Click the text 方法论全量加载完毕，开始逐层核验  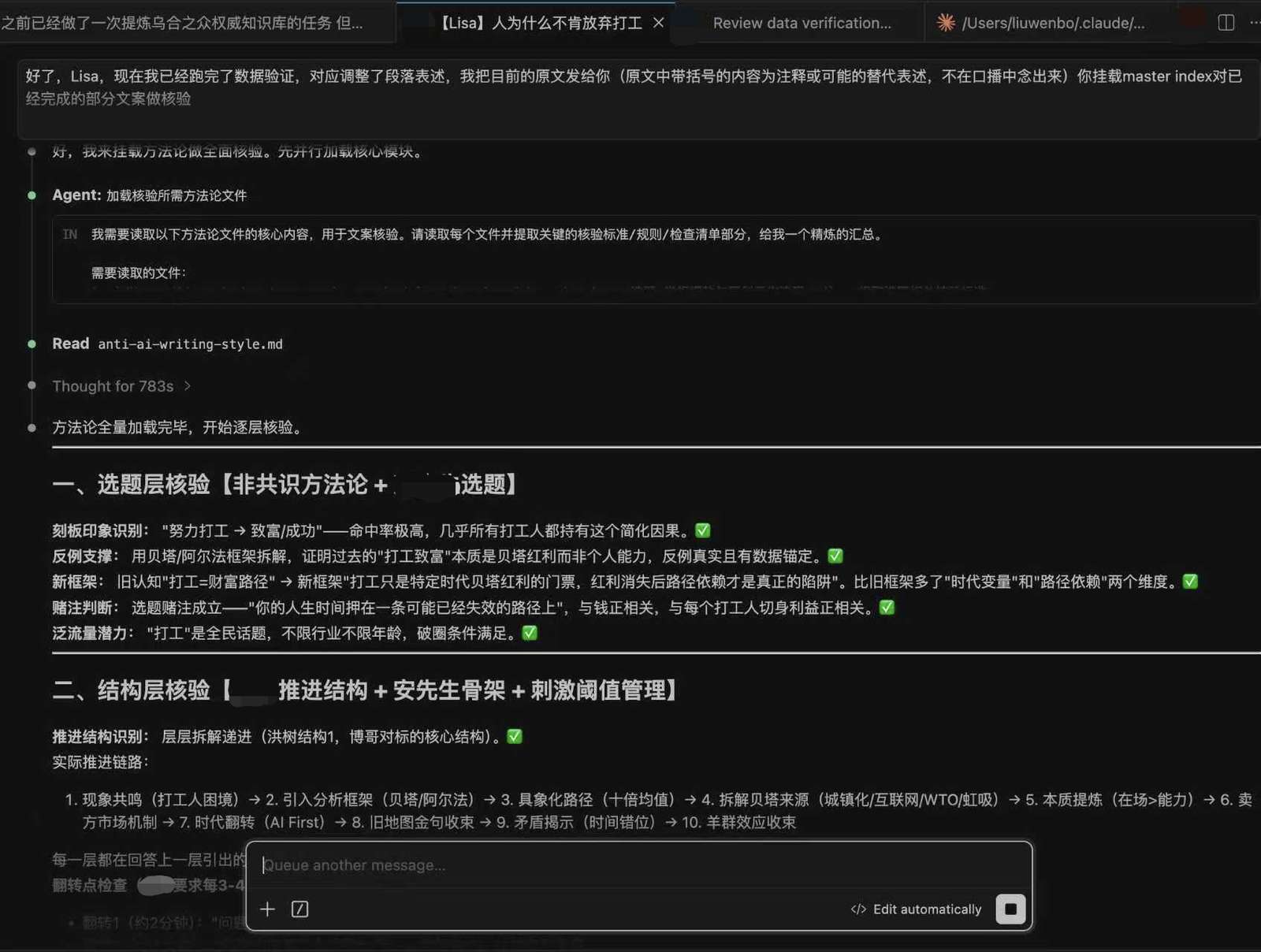177,427
